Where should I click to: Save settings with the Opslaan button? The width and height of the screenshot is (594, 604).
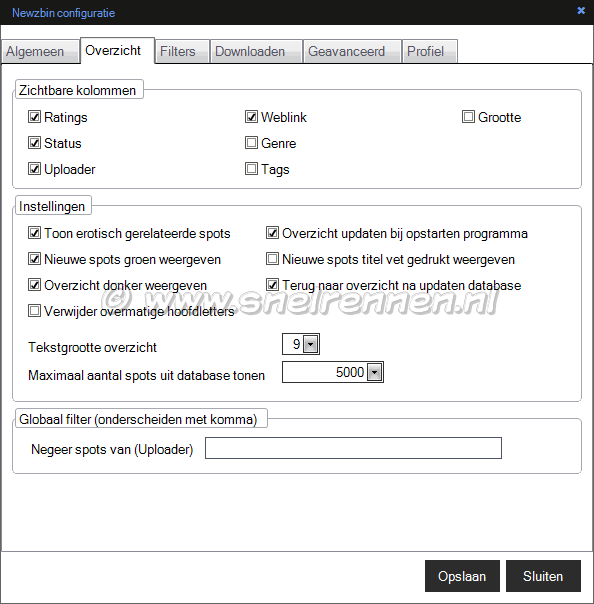[462, 576]
